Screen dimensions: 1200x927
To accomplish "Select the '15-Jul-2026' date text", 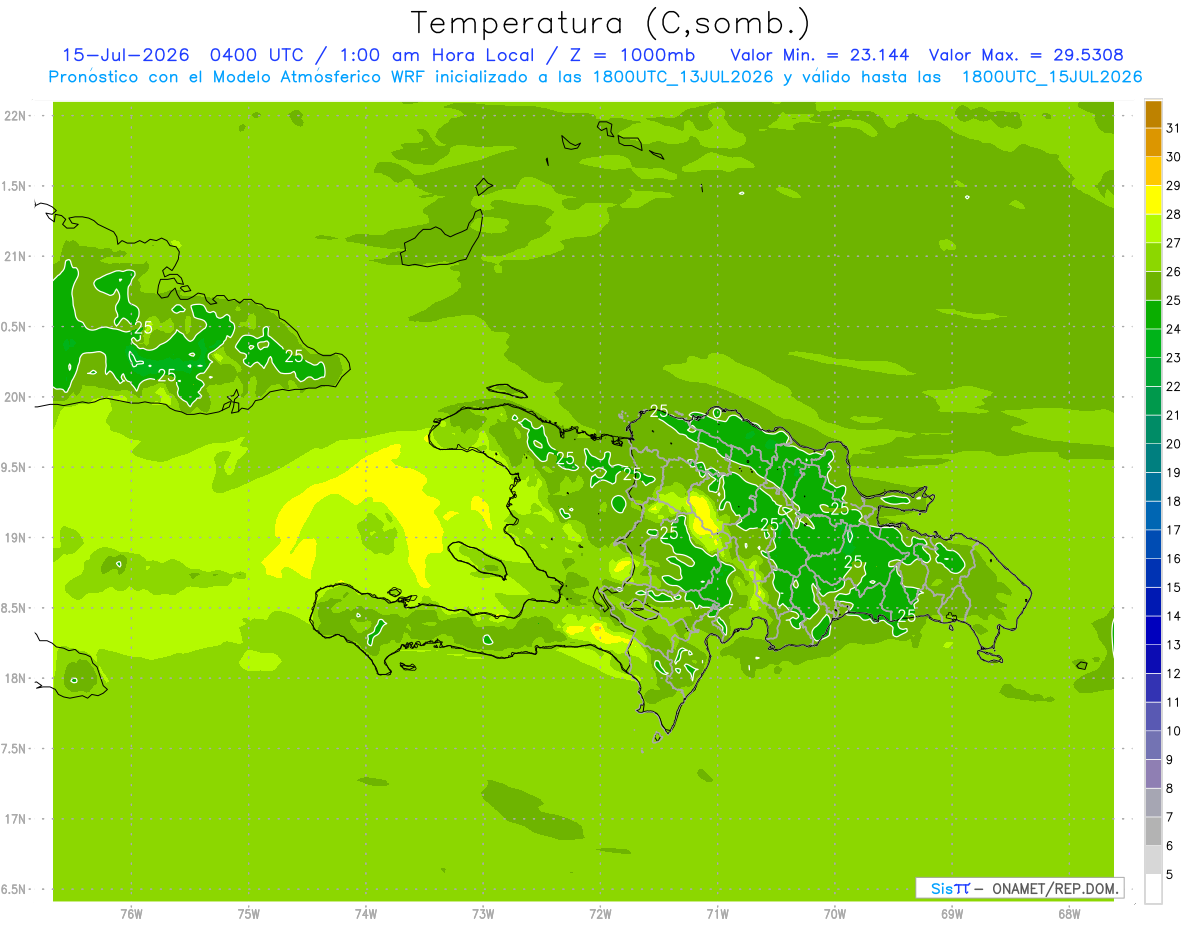I will pos(125,55).
